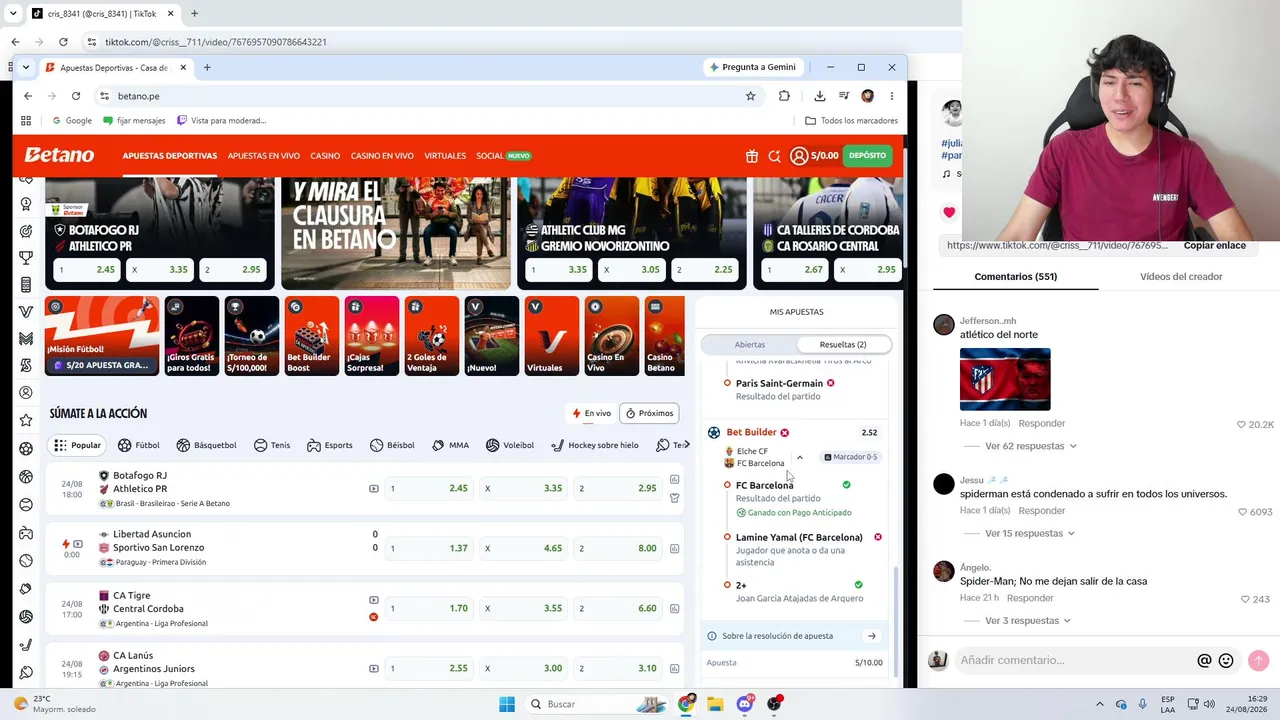
Task: Open the Windows Start menu
Action: tap(507, 704)
